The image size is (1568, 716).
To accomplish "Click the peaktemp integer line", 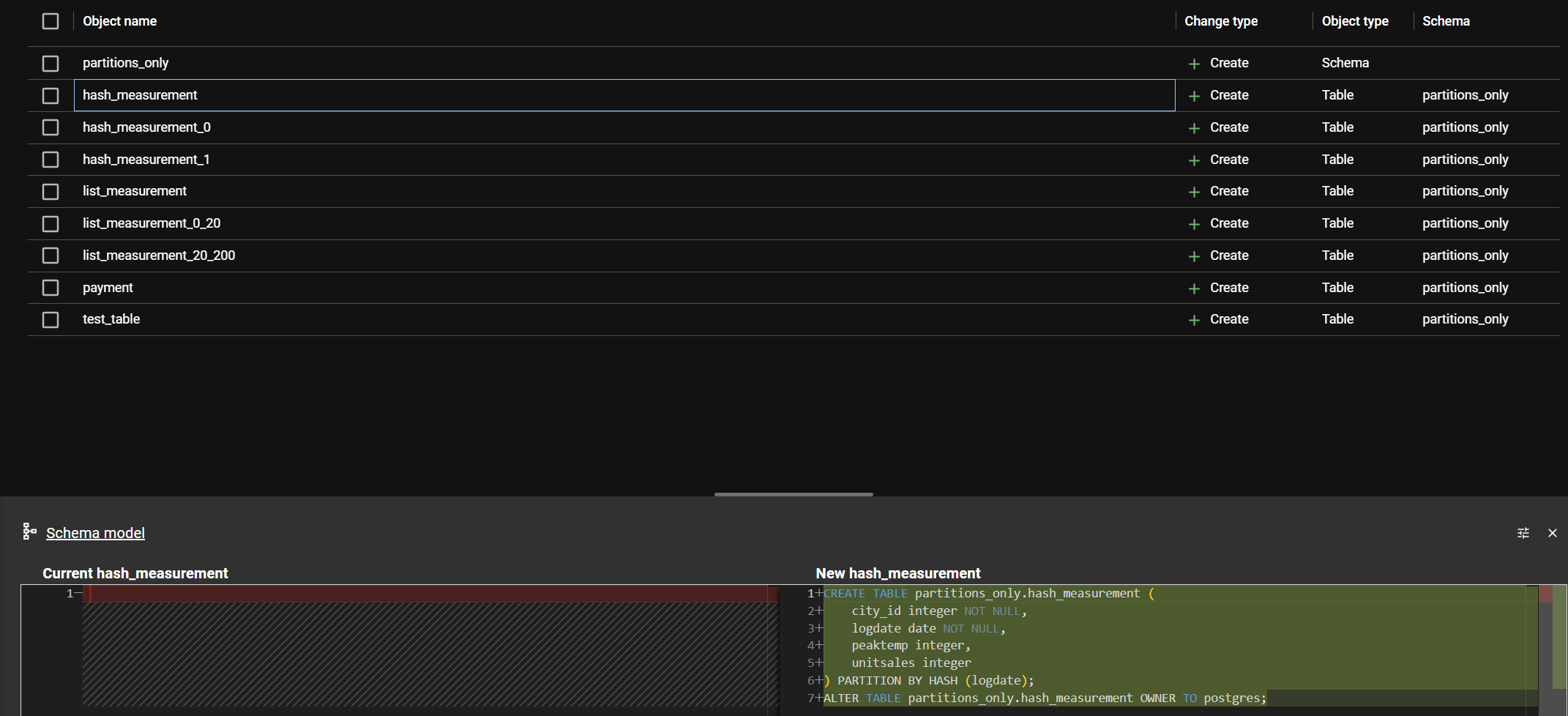I will click(911, 646).
